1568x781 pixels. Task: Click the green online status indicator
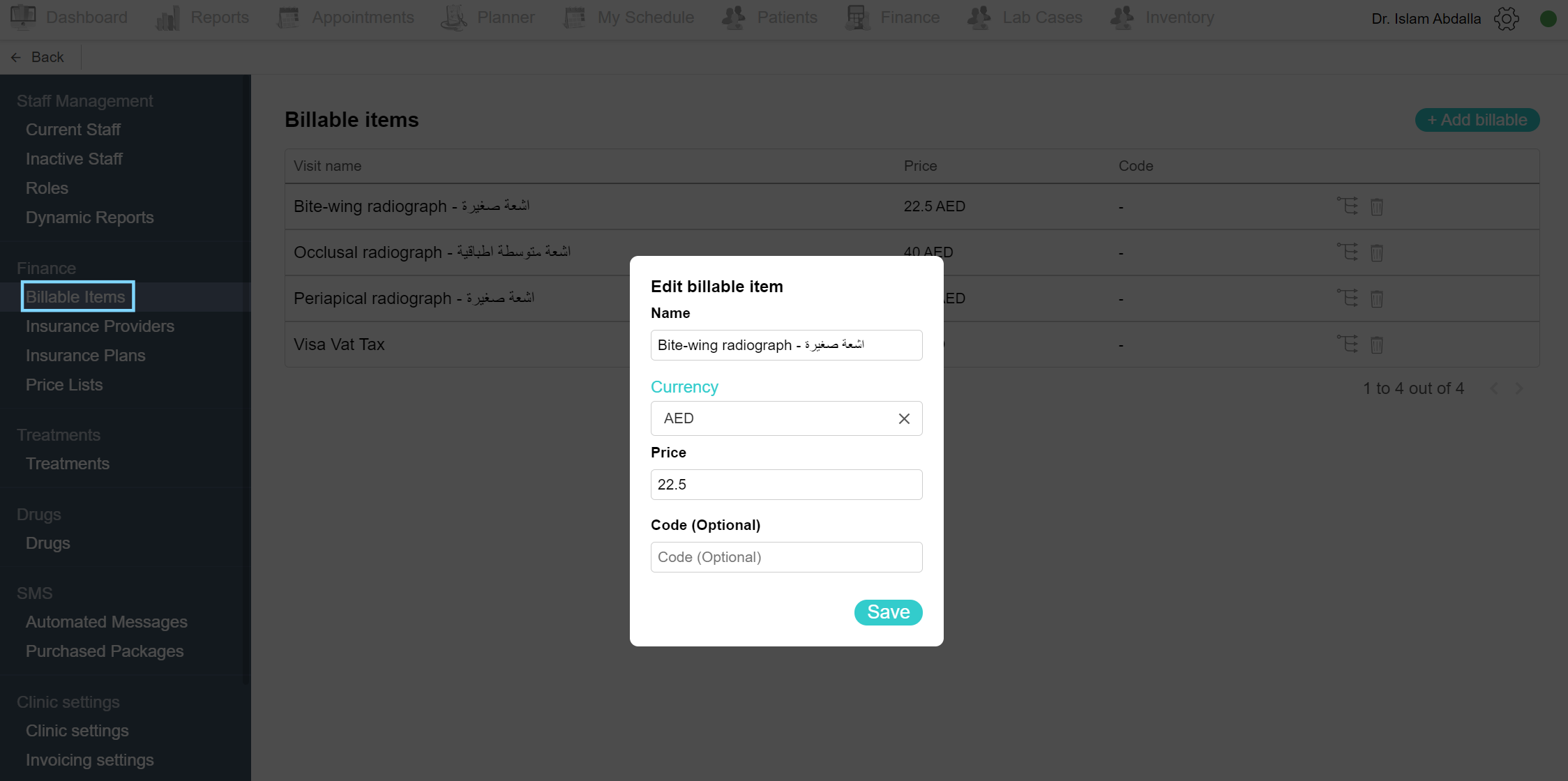click(x=1548, y=19)
